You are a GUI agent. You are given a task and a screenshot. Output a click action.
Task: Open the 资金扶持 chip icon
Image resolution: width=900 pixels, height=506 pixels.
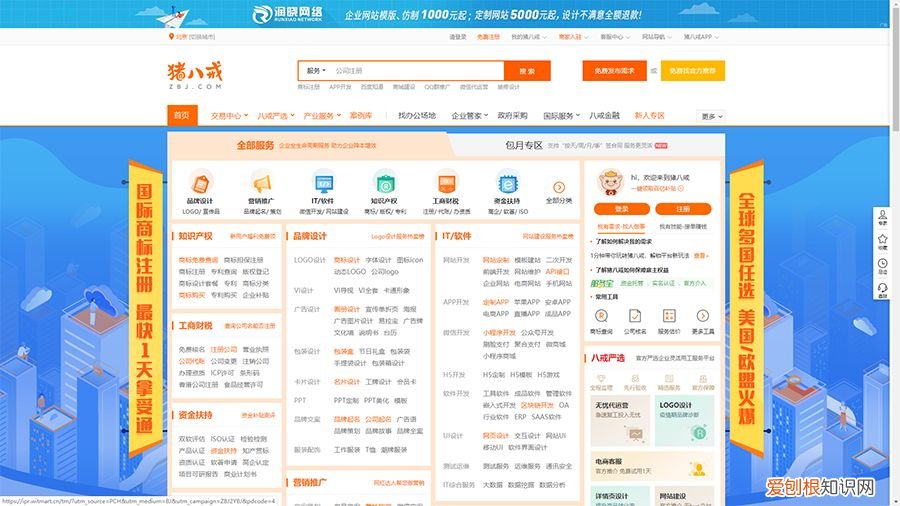[x=507, y=182]
